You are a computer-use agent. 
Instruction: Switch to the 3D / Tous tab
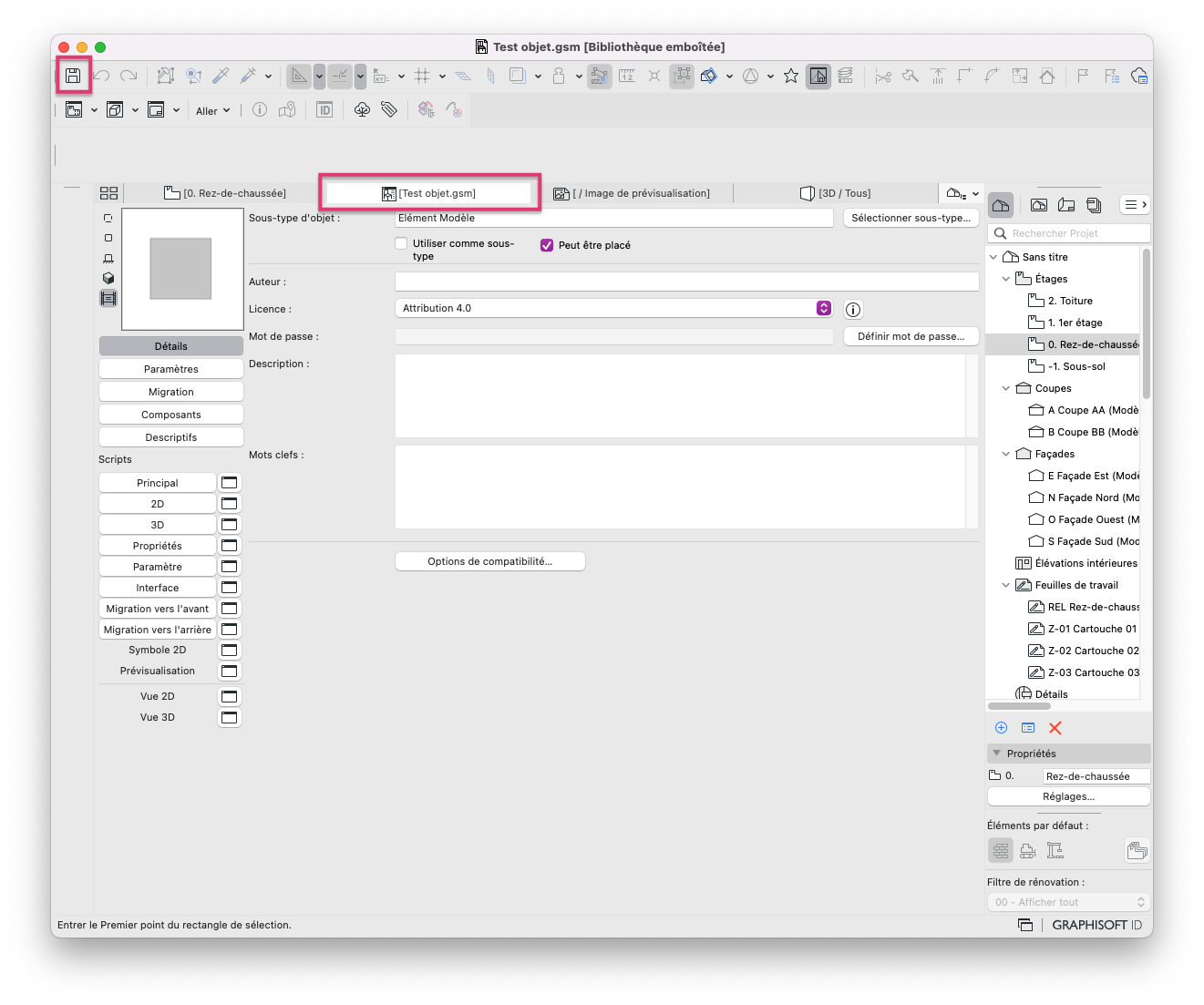(835, 193)
